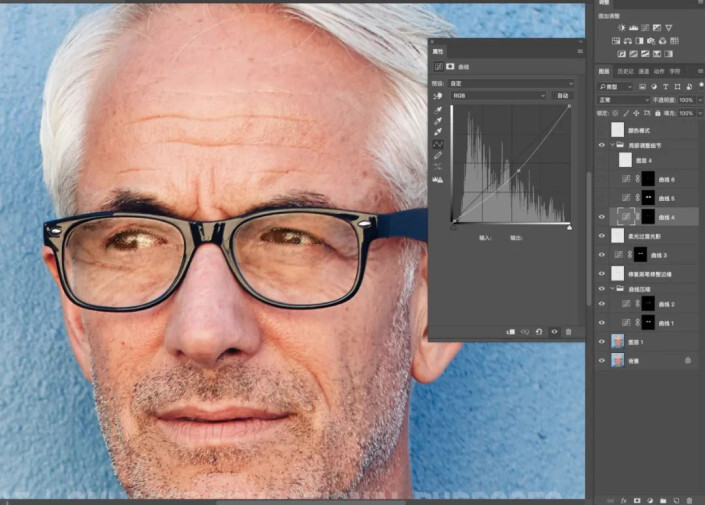This screenshot has width=705, height=505.
Task: Add a layer mask from Layers panel bottom
Action: 636,497
